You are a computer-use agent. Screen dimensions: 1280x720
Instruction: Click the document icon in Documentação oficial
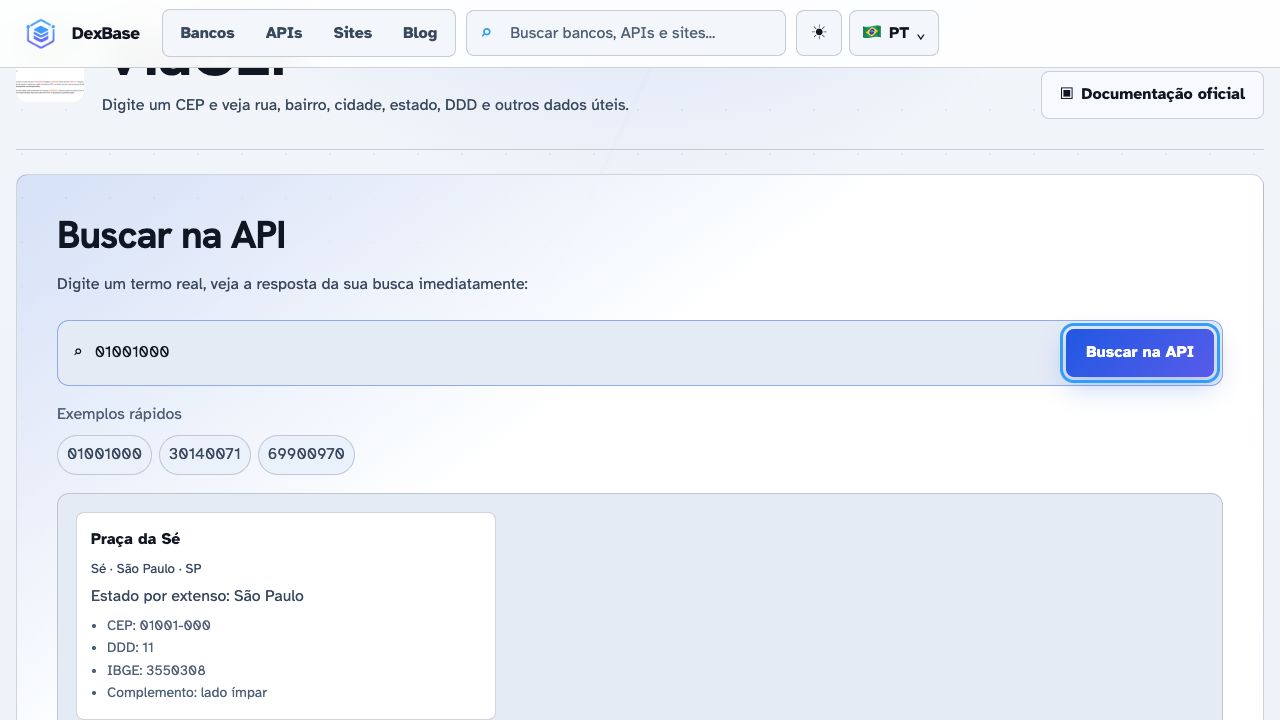pos(1067,93)
